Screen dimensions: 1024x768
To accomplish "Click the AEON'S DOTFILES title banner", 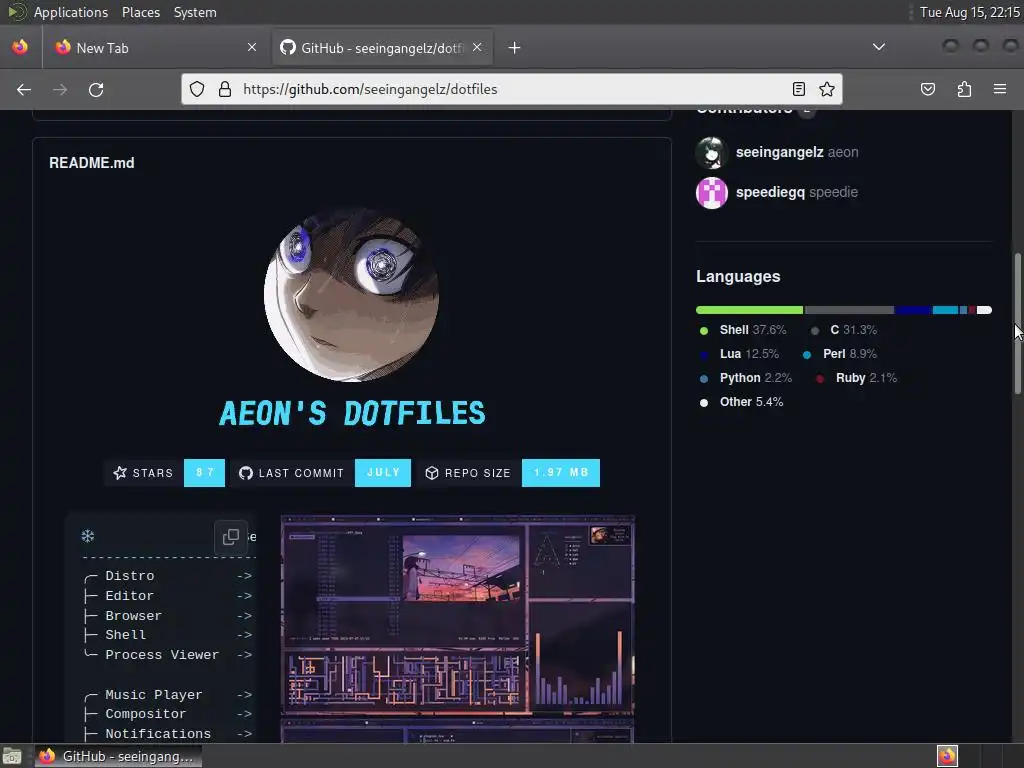I will click(352, 413).
